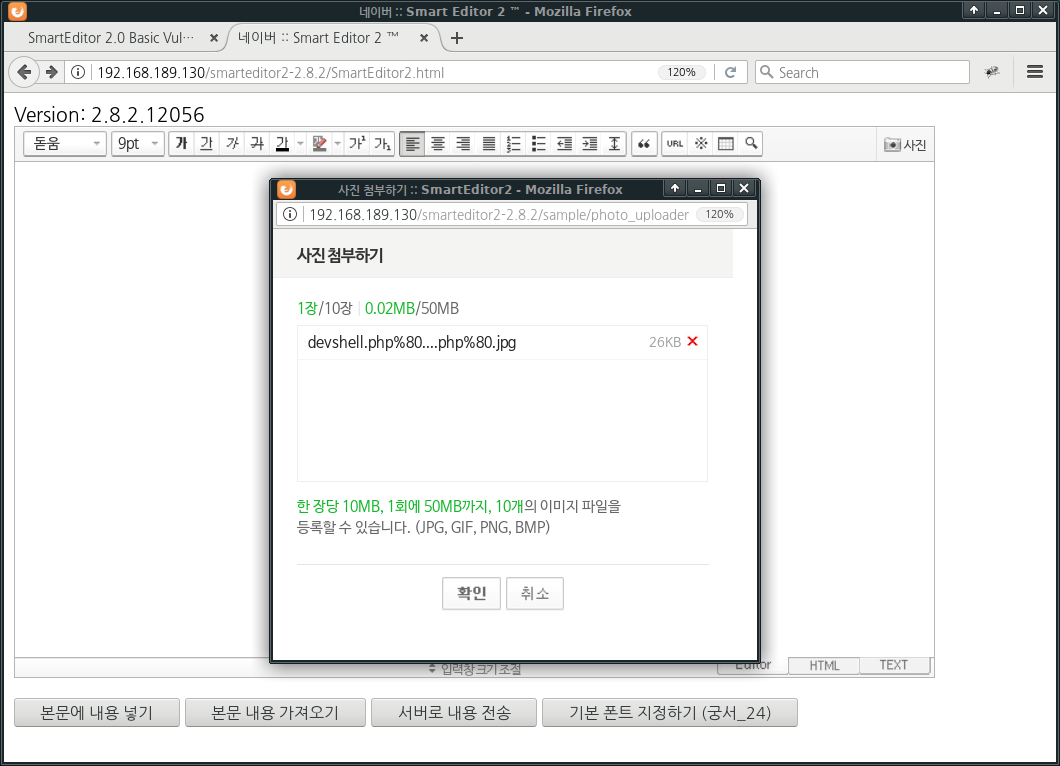
Task: Expand background color picker arrow
Action: (x=337, y=143)
